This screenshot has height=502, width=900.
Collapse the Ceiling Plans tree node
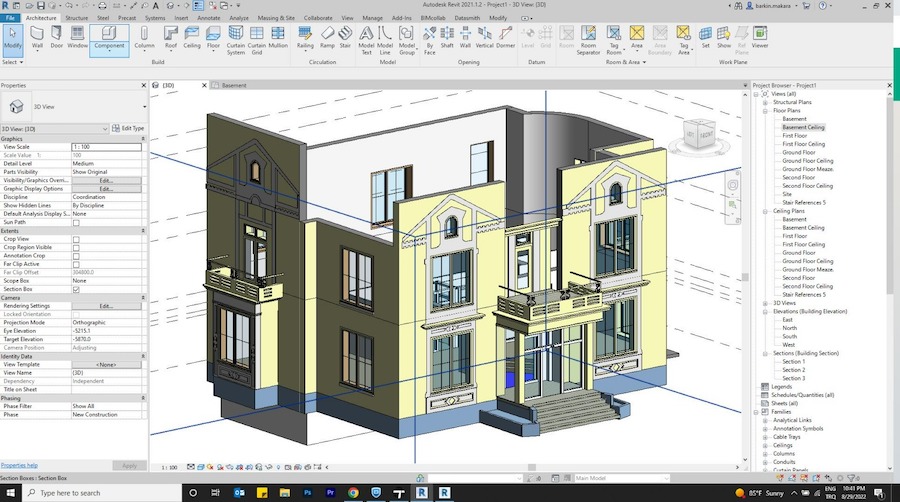coord(765,211)
